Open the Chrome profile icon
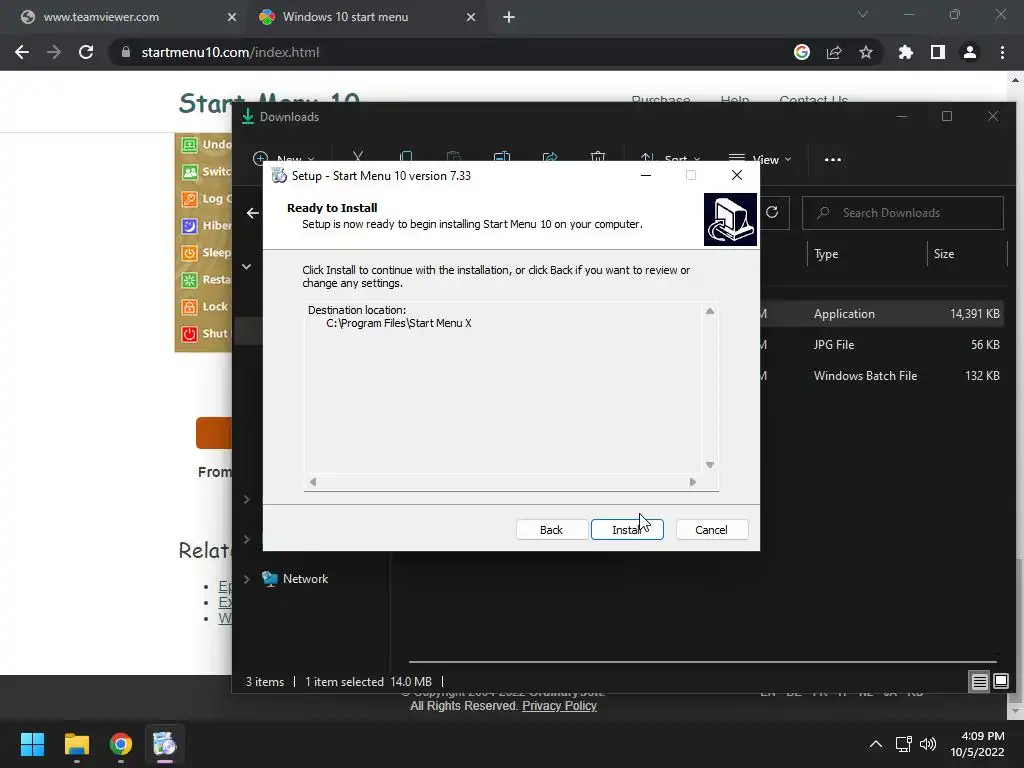 click(970, 52)
